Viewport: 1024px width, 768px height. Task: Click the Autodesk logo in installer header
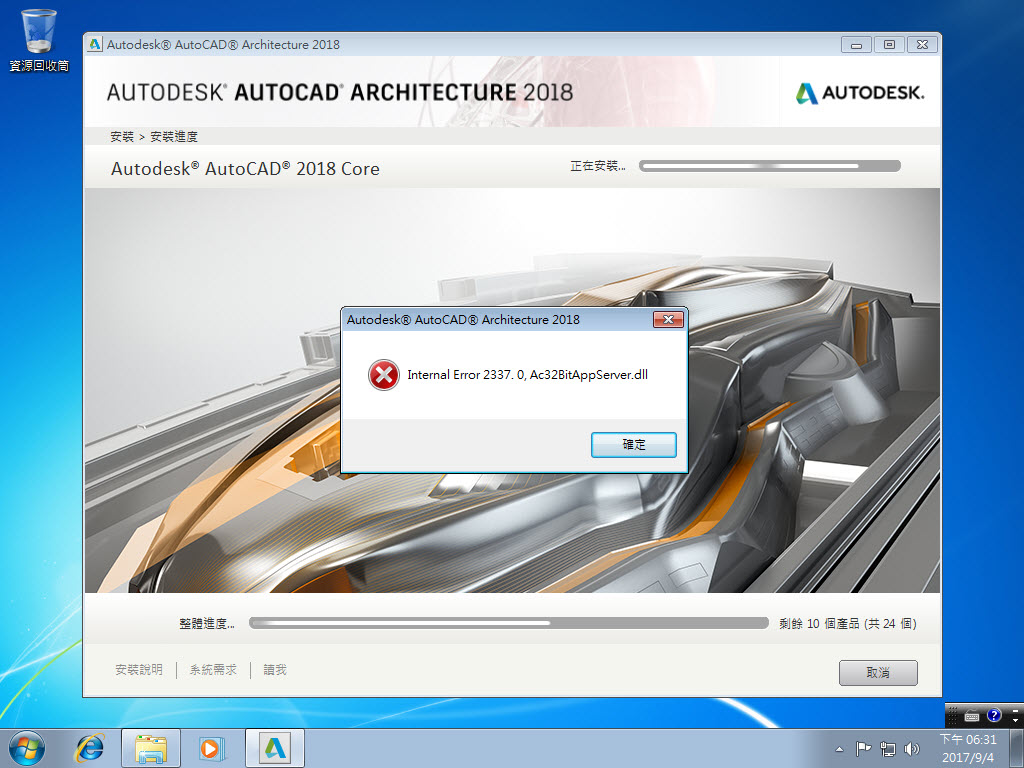click(859, 93)
